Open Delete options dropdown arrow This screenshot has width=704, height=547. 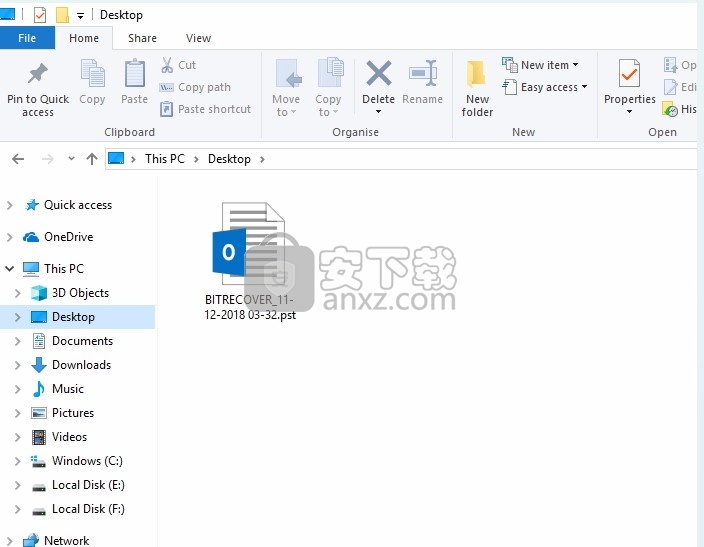click(378, 111)
